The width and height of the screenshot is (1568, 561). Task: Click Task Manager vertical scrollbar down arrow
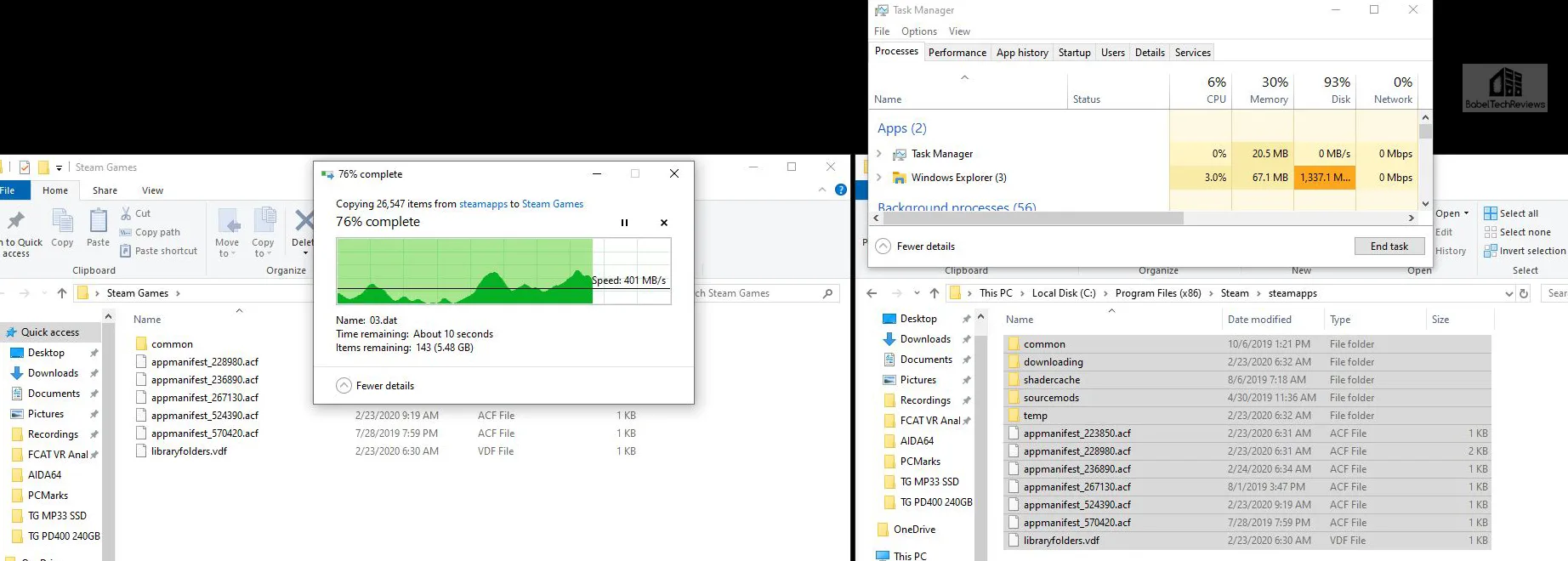pyautogui.click(x=1426, y=204)
